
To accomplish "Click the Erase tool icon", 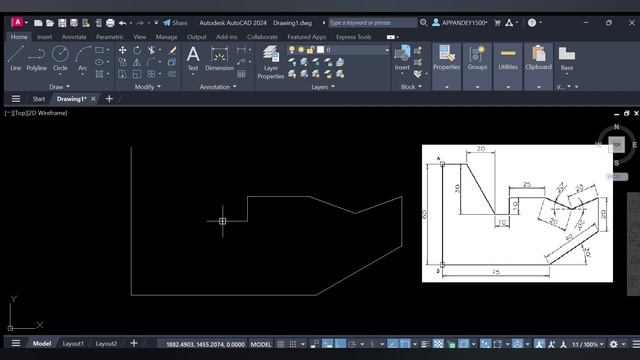I will [172, 50].
